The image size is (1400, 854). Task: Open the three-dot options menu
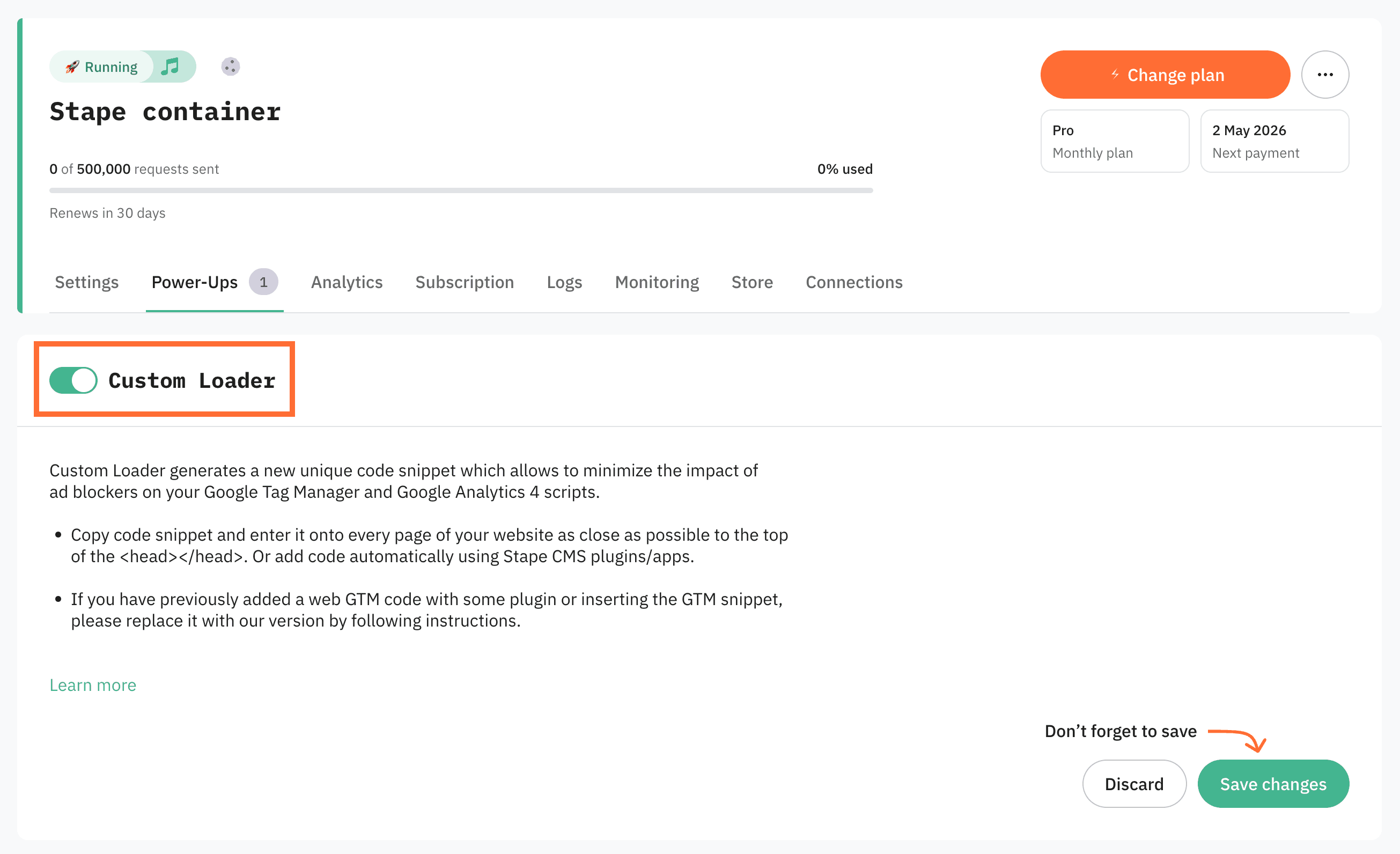(x=1325, y=74)
